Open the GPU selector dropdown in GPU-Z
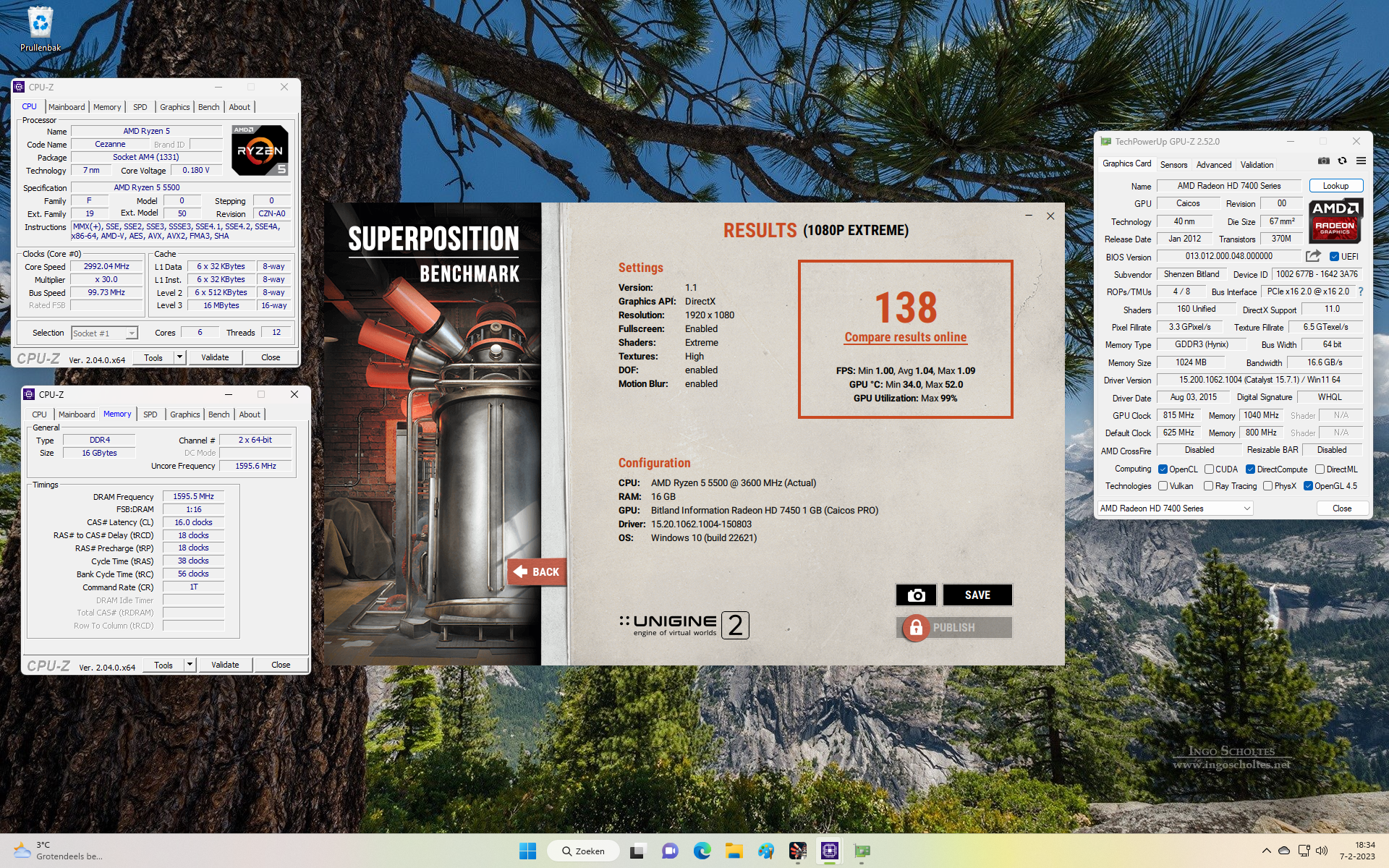 click(1175, 509)
